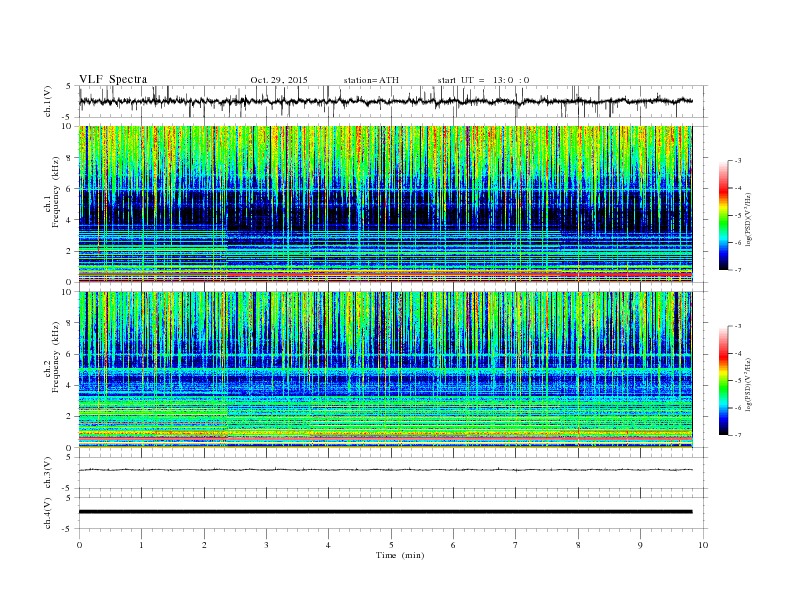Image resolution: width=792 pixels, height=612 pixels.
Task: Click the time axis tick label "9"
Action: point(640,545)
